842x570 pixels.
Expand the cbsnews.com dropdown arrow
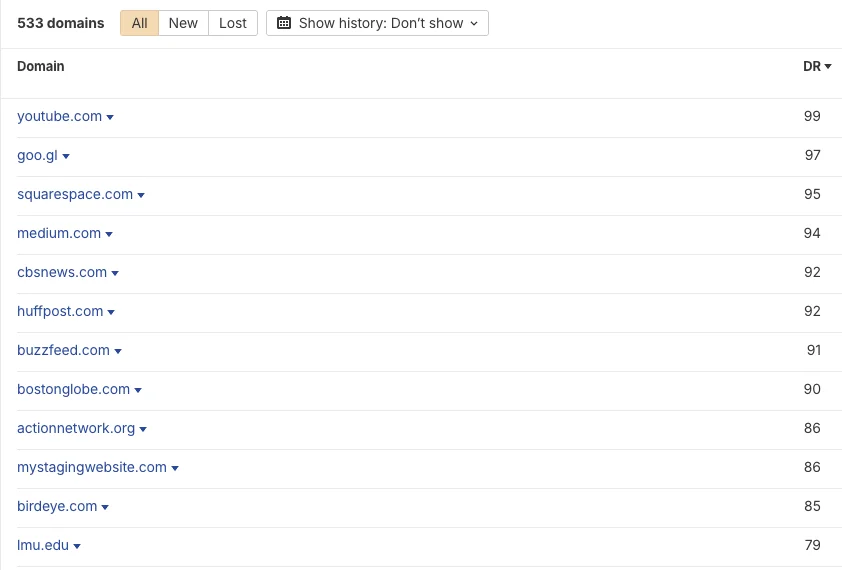point(115,273)
